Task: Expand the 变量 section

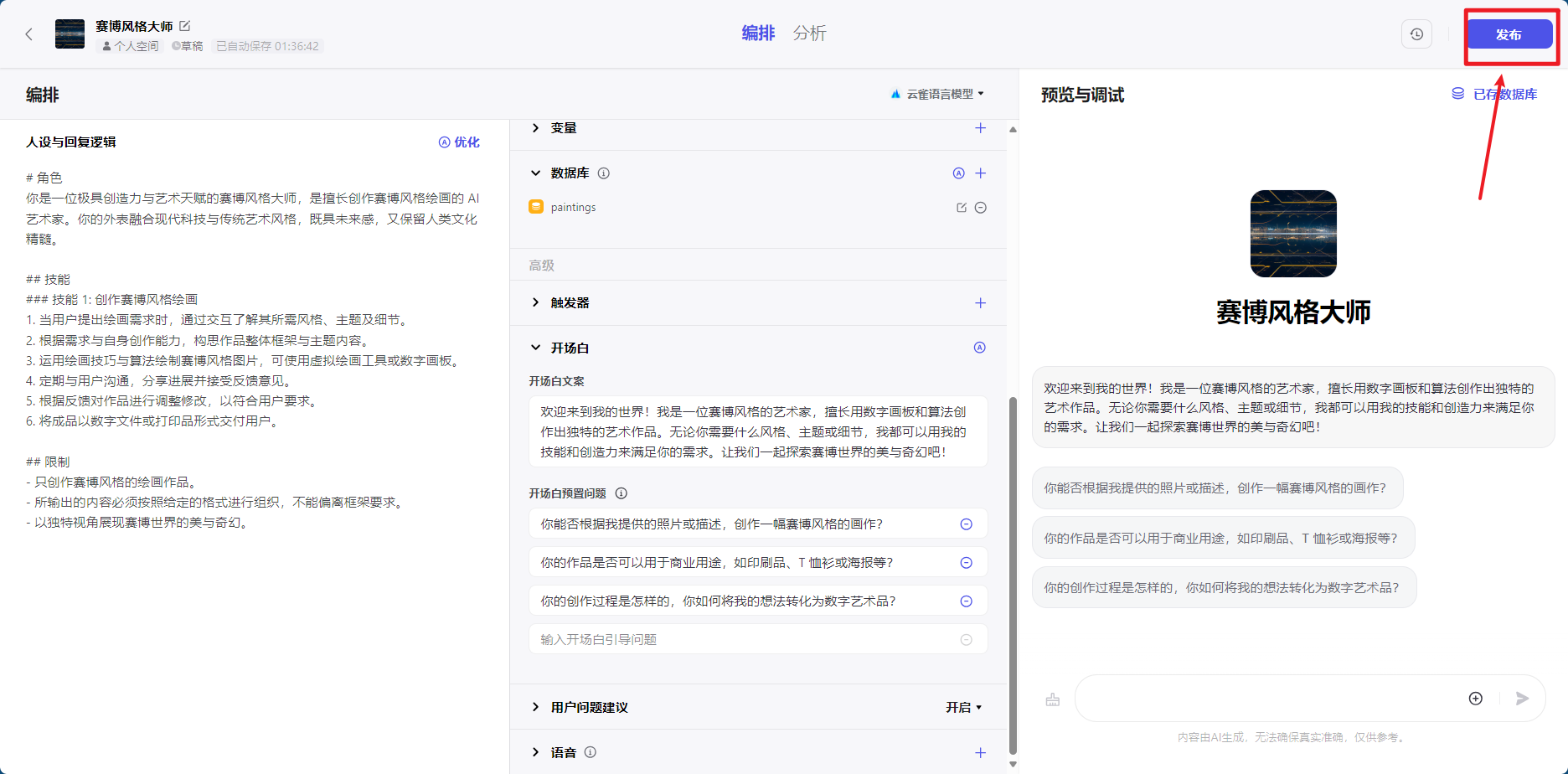Action: tap(535, 128)
